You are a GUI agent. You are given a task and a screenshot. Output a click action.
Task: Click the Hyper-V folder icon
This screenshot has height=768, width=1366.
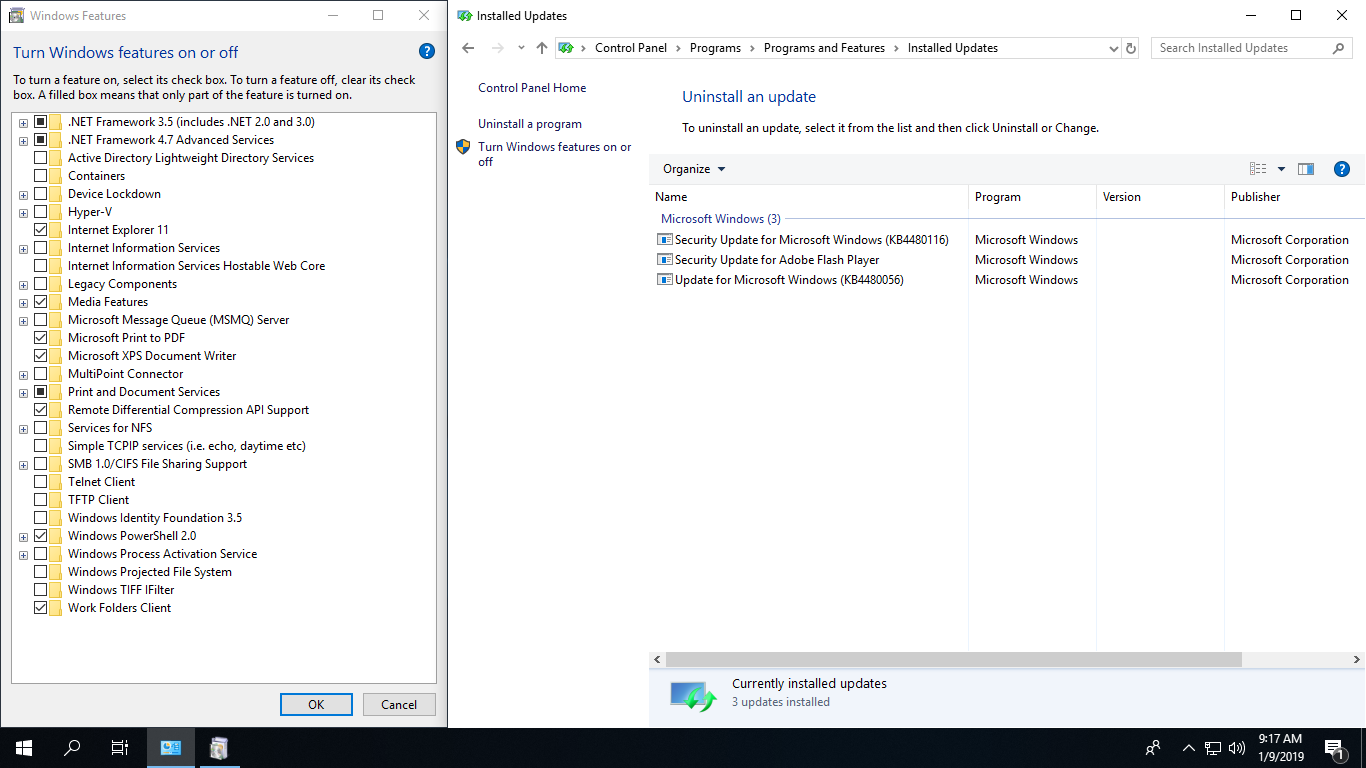pyautogui.click(x=57, y=212)
